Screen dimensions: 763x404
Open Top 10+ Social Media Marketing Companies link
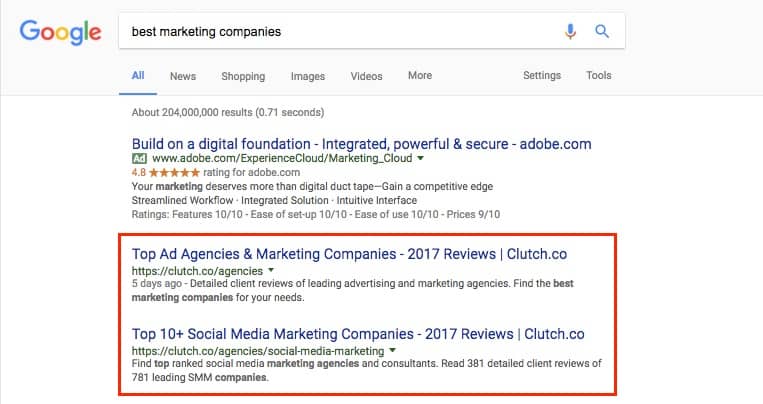(x=358, y=334)
